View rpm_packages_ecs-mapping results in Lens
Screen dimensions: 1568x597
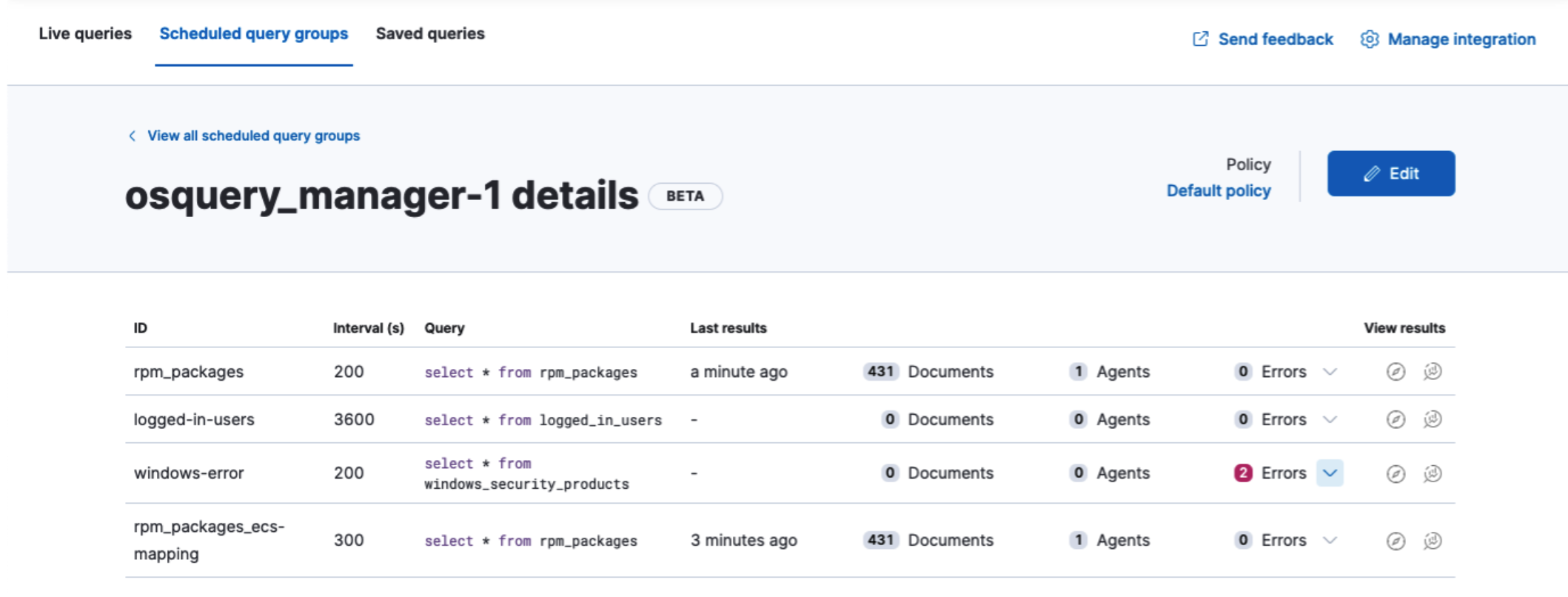[1433, 541]
